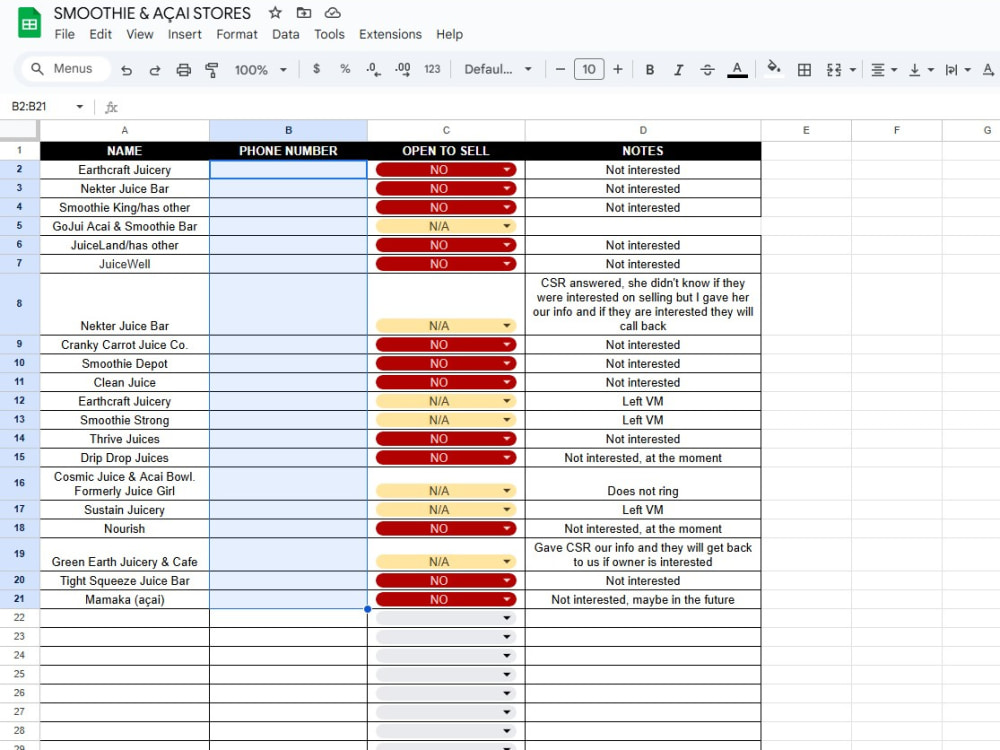Star this spreadsheet
This screenshot has height=750, width=1000.
pyautogui.click(x=275, y=13)
